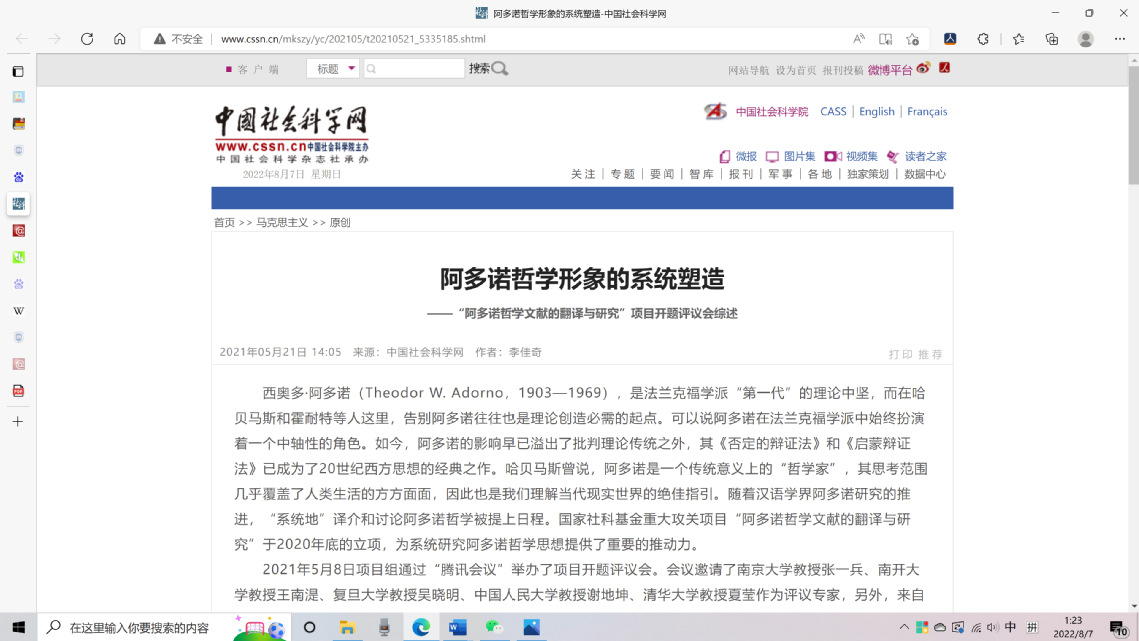Open browser Settings and more menu
Image resolution: width=1139 pixels, height=641 pixels.
click(x=1119, y=39)
